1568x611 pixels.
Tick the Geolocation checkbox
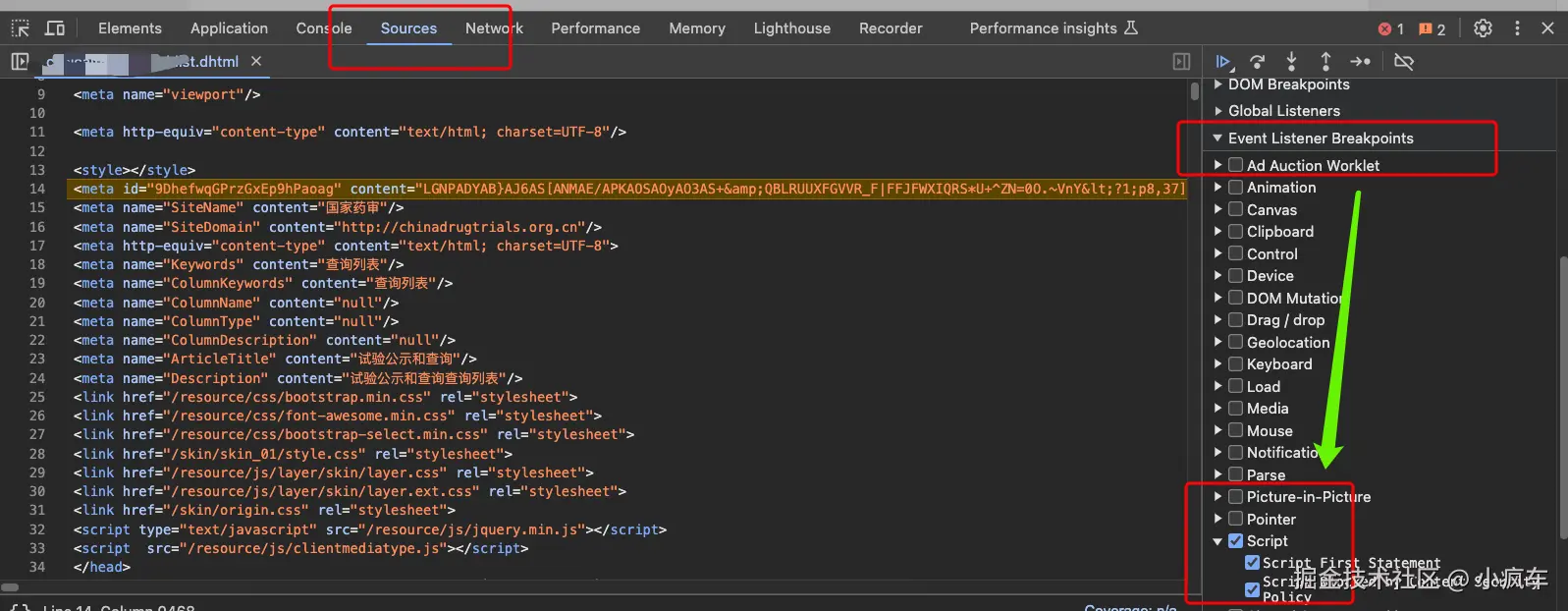[x=1236, y=342]
